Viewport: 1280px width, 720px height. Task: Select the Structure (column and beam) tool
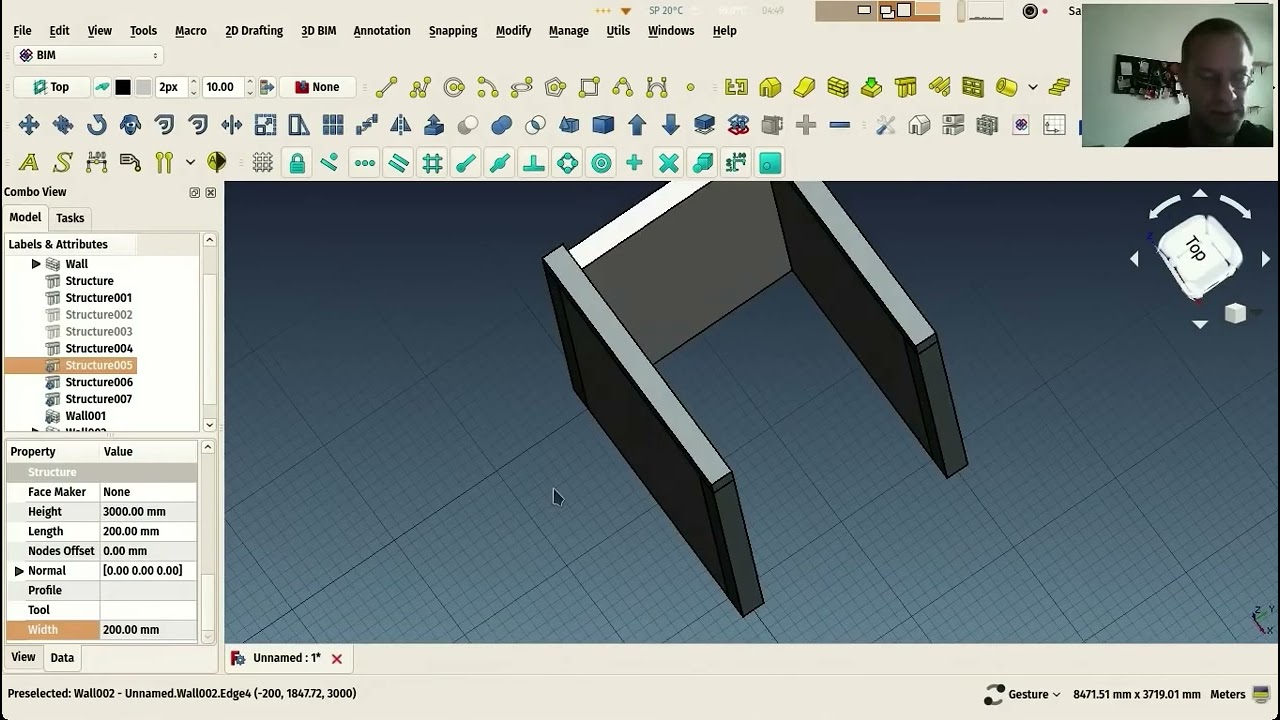coord(906,87)
